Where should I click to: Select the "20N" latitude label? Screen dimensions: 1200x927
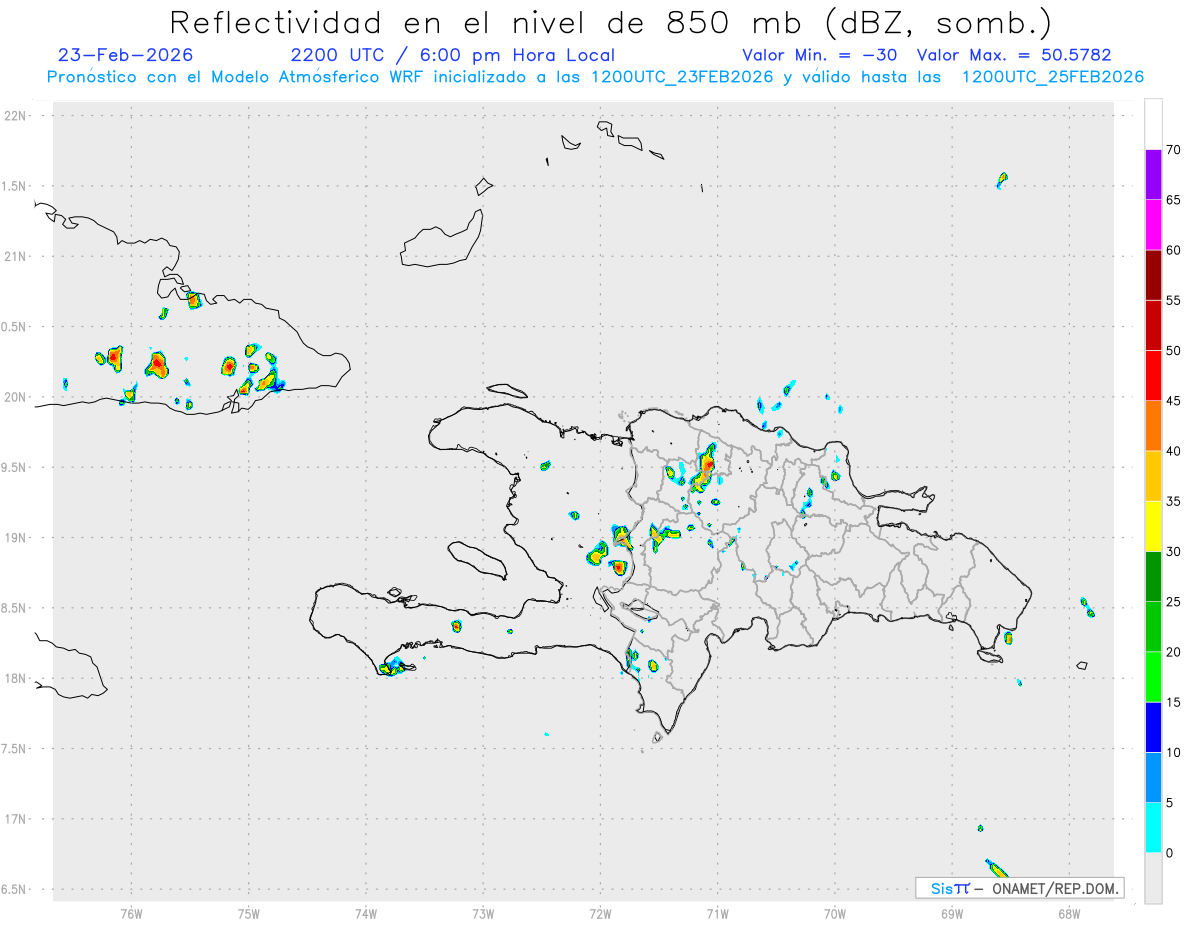[15, 397]
